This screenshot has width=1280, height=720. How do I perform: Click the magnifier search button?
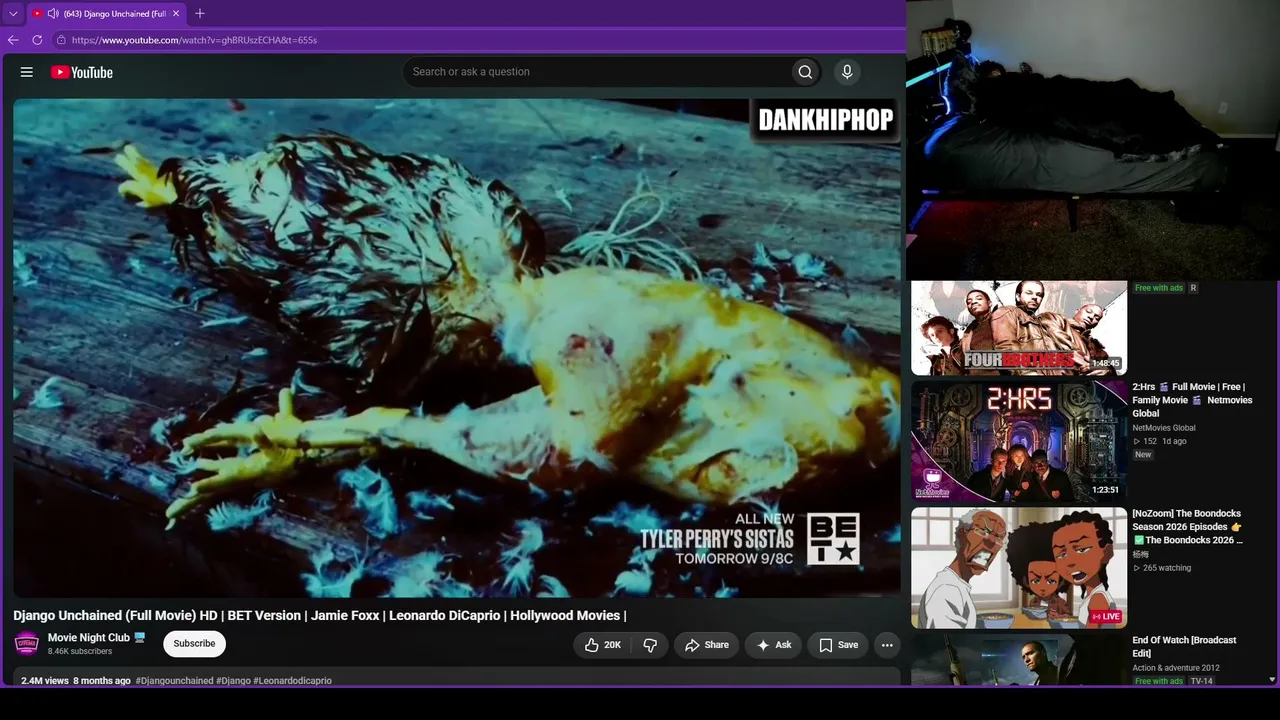click(x=805, y=72)
